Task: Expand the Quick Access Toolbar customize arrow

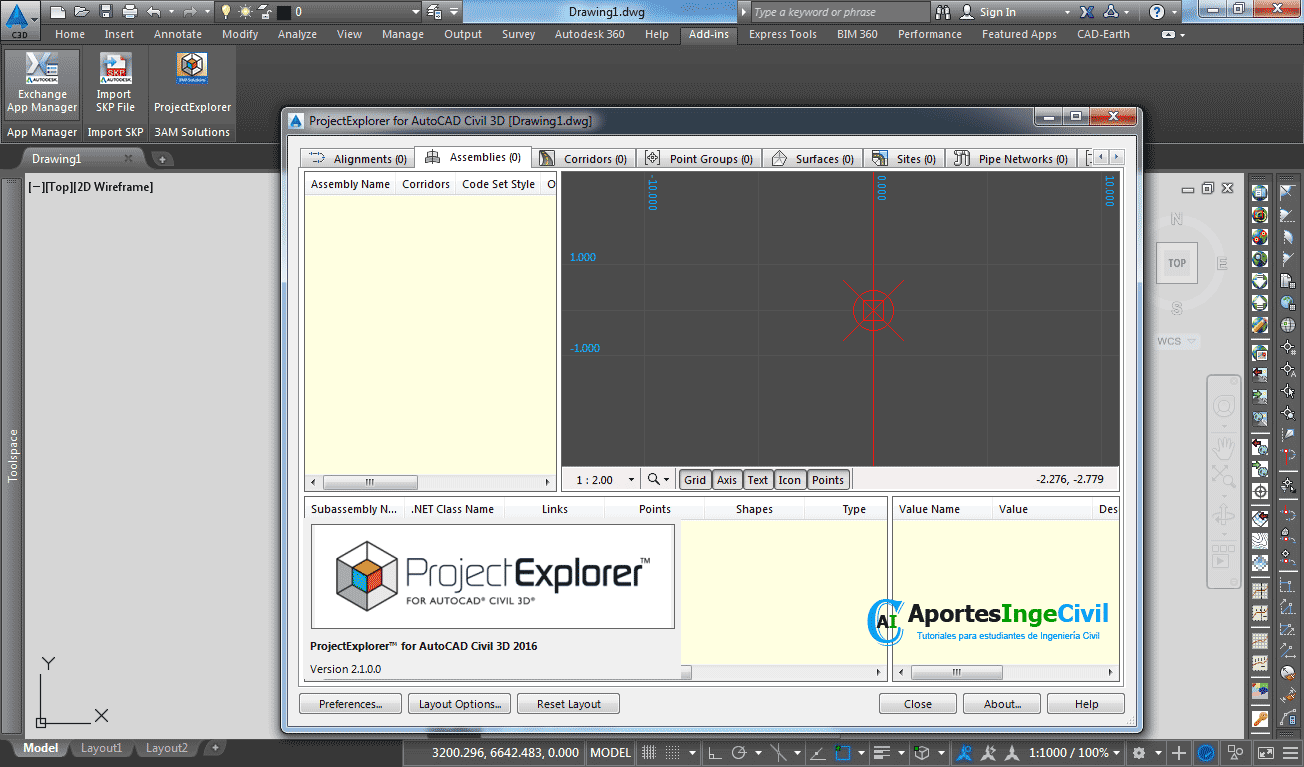Action: tap(454, 12)
